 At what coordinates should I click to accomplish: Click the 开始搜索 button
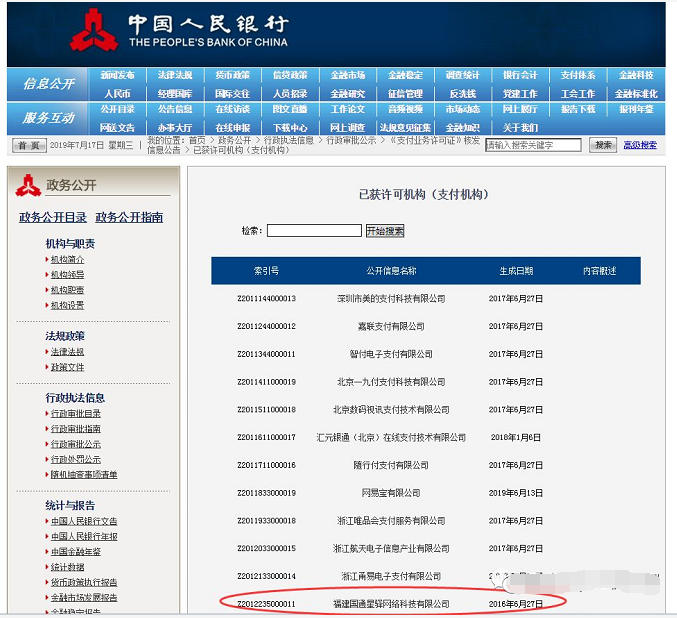[x=385, y=231]
